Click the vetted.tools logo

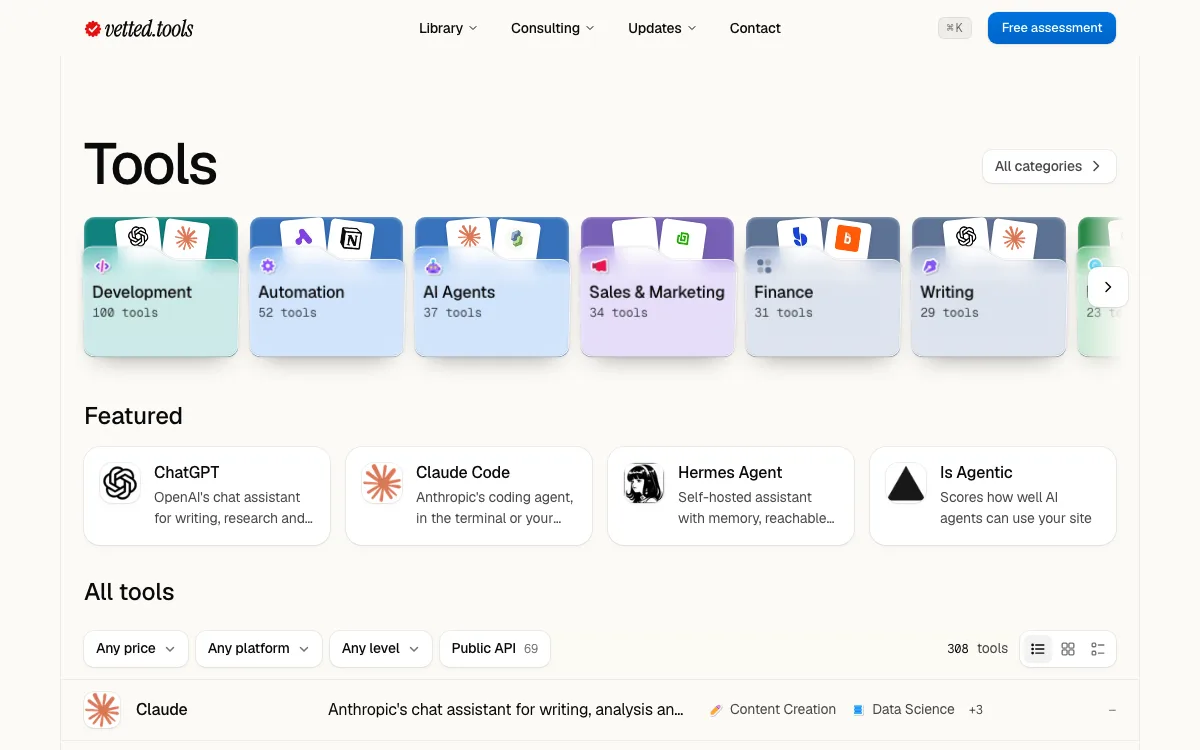(139, 29)
